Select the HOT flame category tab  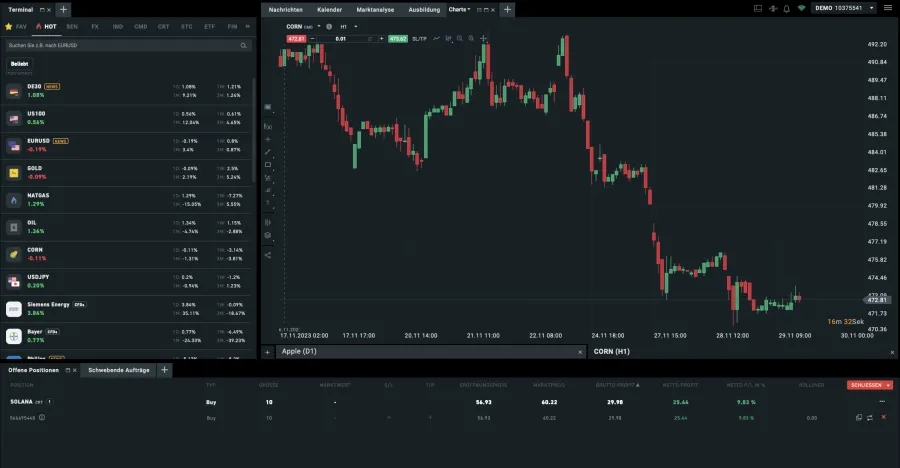tap(46, 26)
